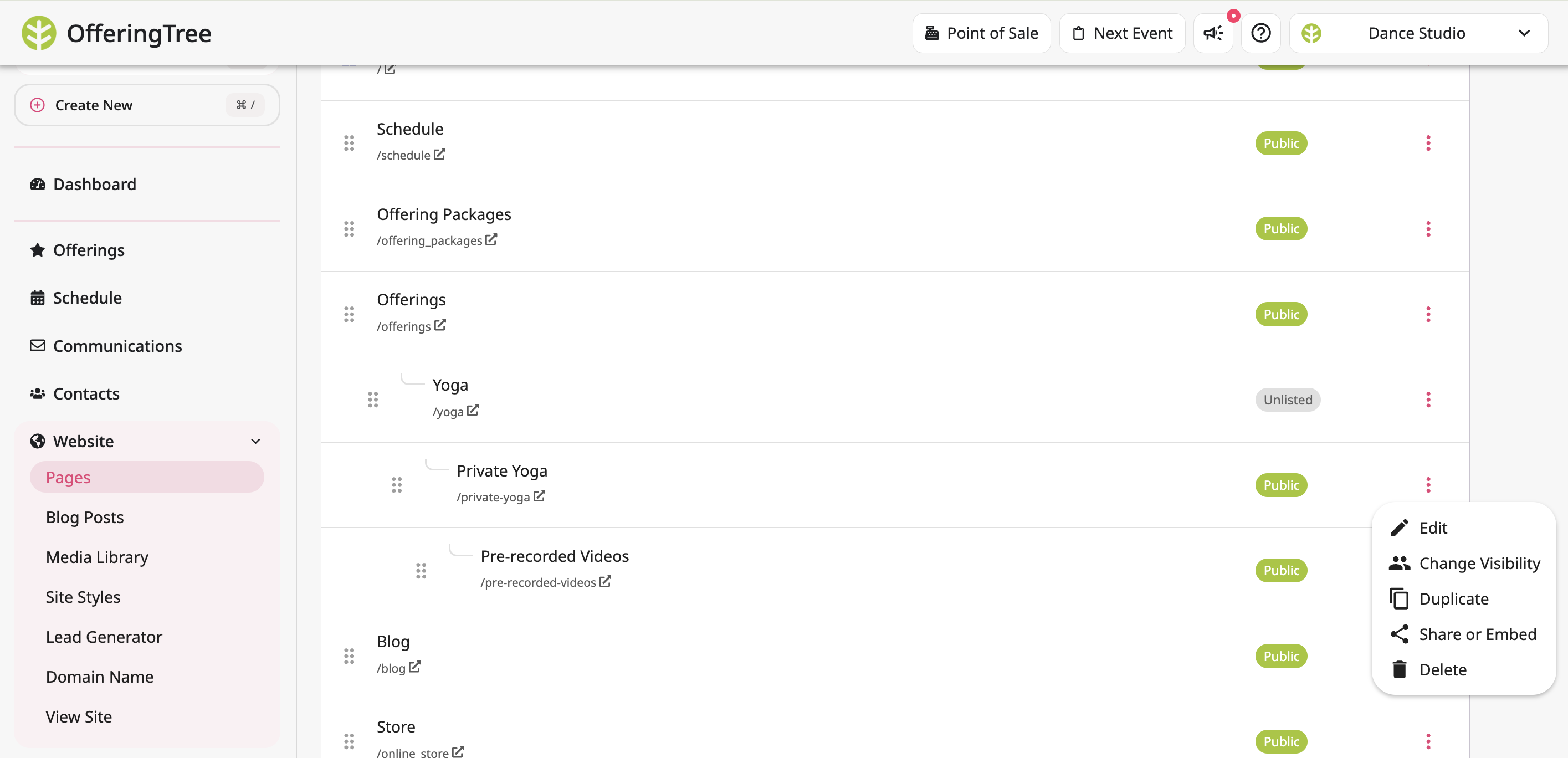Select Pages under Website

pyautogui.click(x=147, y=477)
